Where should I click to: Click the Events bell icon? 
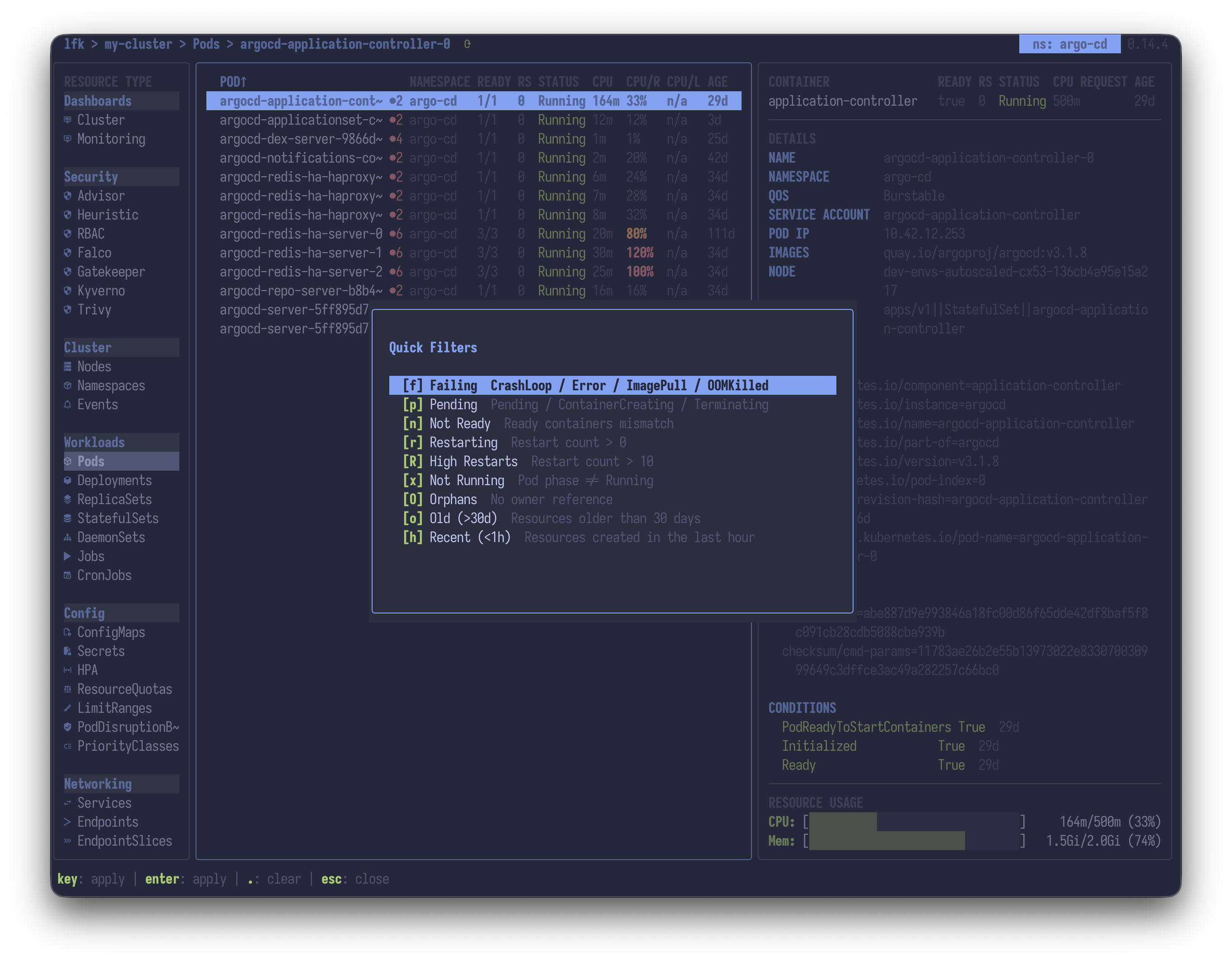pos(68,404)
